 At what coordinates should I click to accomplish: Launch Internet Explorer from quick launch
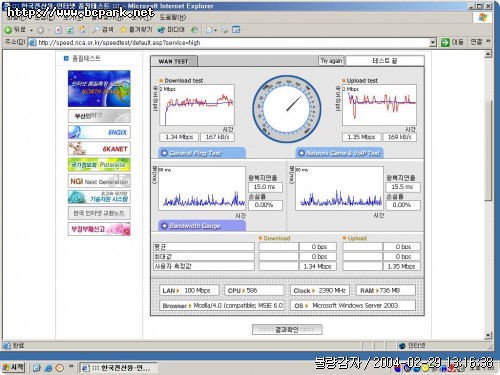(48, 368)
